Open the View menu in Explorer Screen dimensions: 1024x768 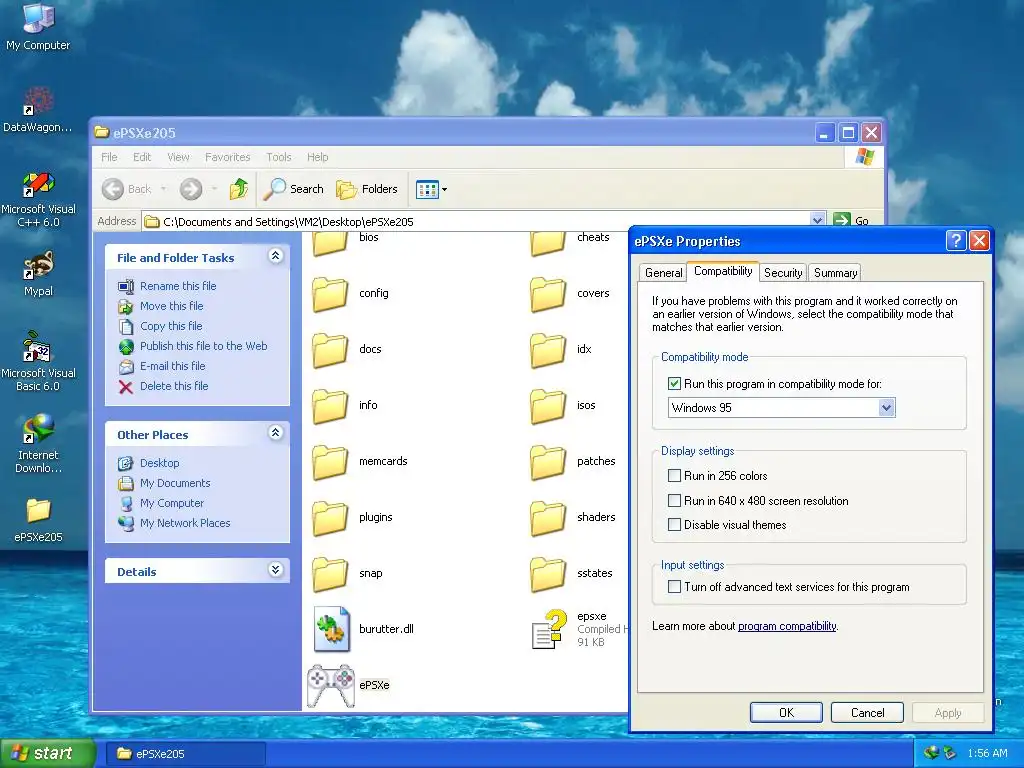click(x=178, y=157)
